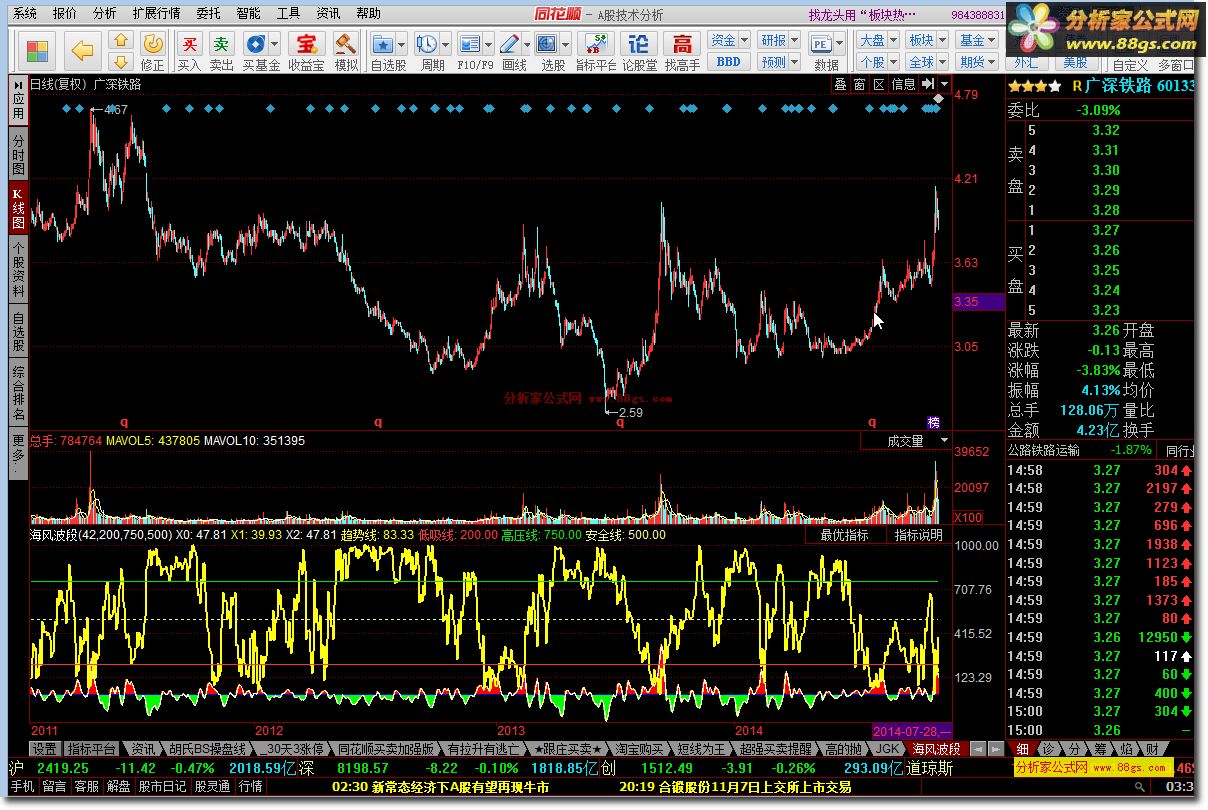The width and height of the screenshot is (1208, 810).
Task: Click the BBD toolbar button
Action: (728, 61)
